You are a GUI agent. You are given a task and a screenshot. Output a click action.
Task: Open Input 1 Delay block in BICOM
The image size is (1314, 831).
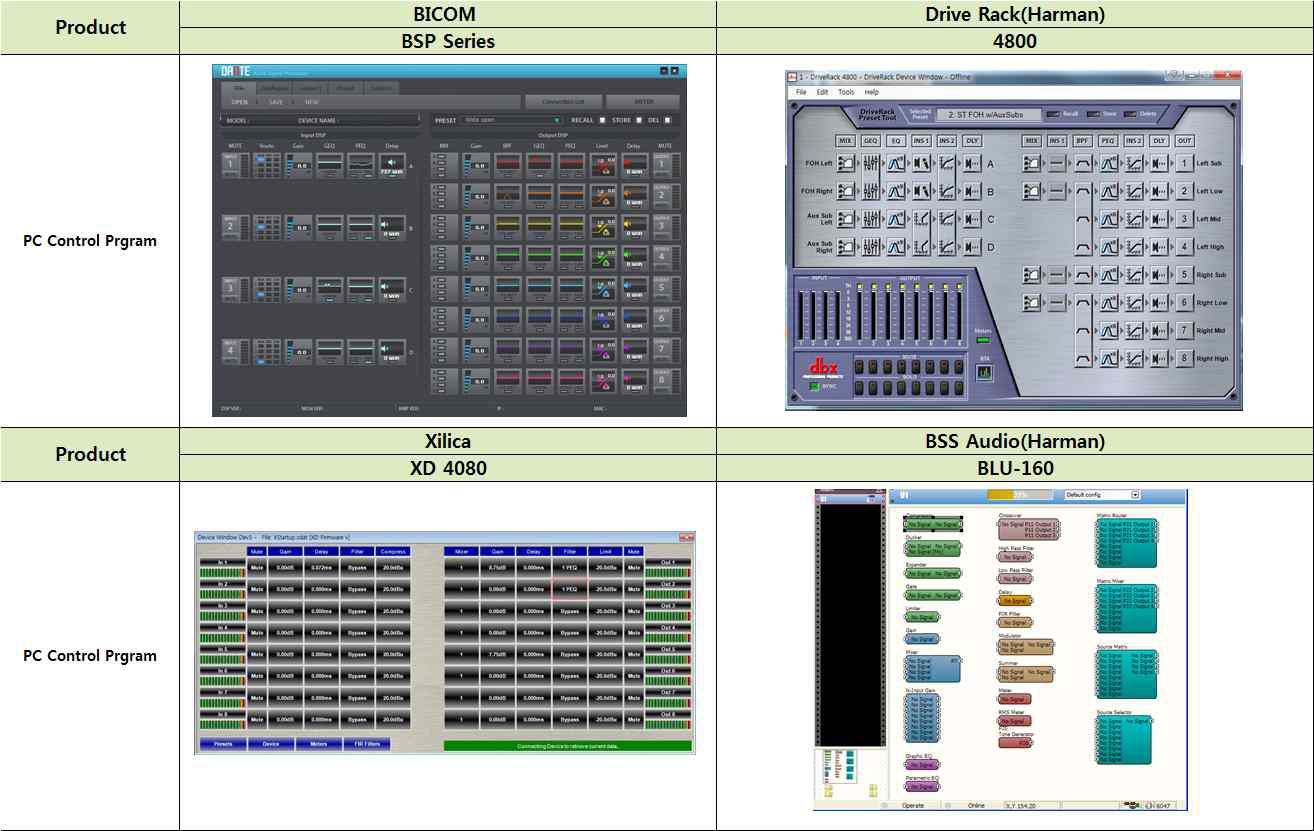pyautogui.click(x=392, y=165)
